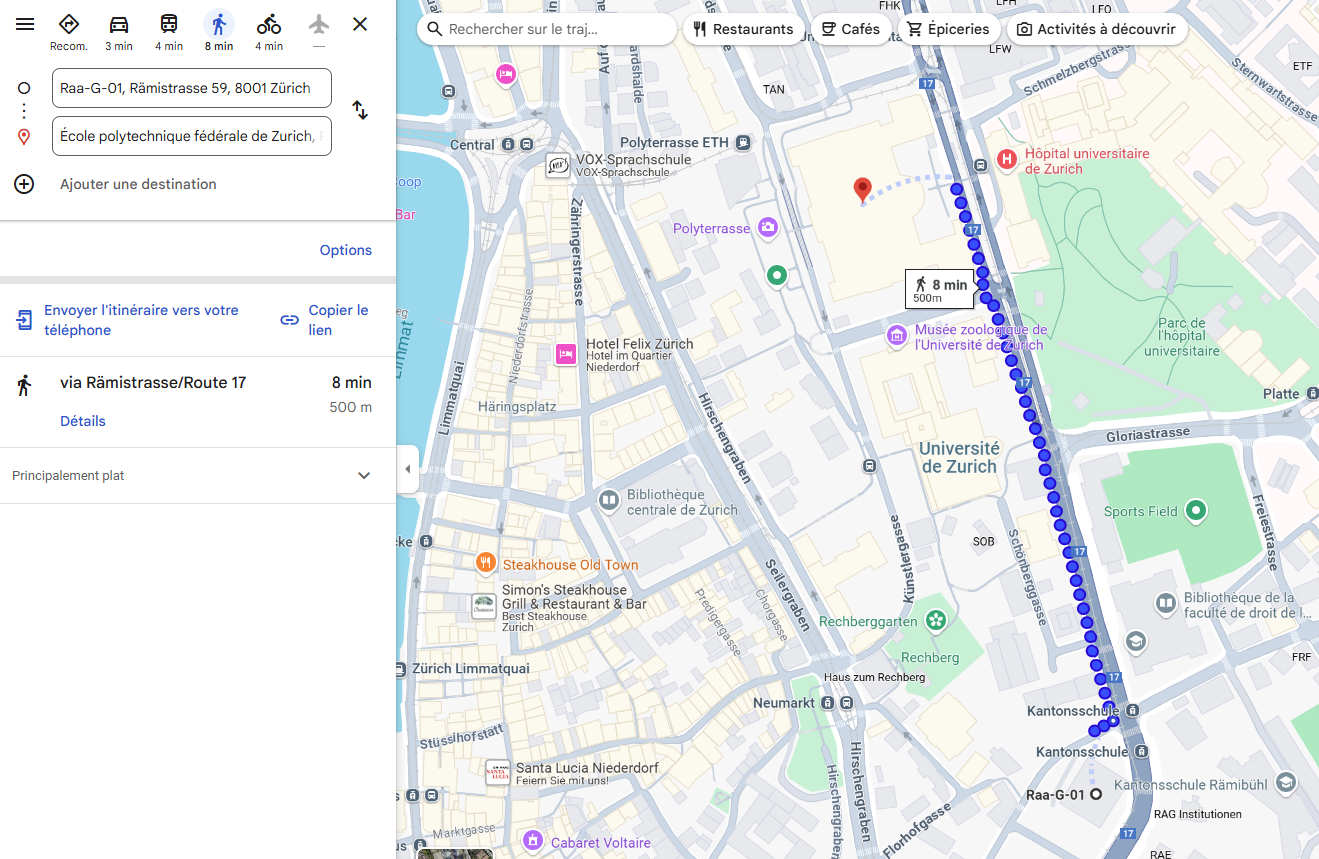The width and height of the screenshot is (1319, 859).
Task: Click the 8 min walking time label
Action: pyautogui.click(x=940, y=289)
